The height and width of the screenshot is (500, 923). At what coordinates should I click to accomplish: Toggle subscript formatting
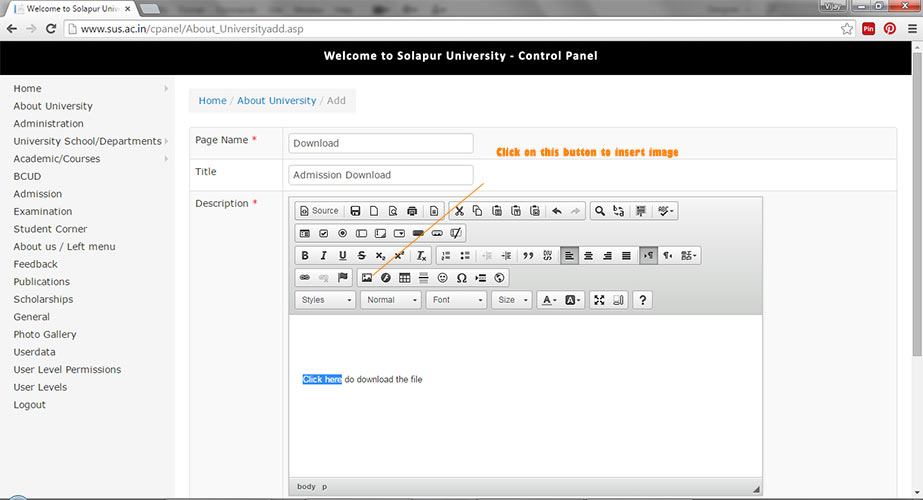380,256
